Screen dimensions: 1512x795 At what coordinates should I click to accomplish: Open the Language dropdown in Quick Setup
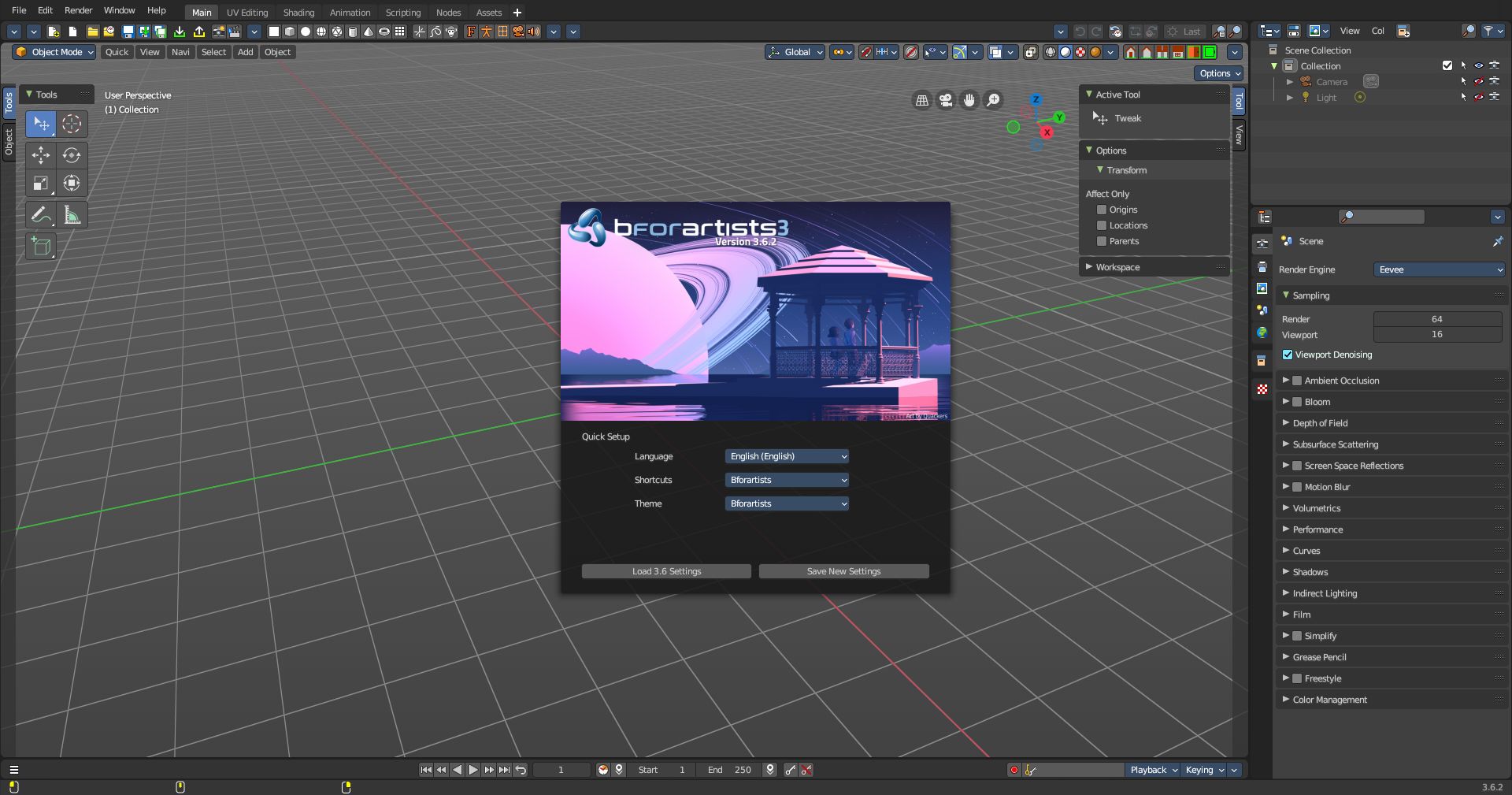coord(787,456)
